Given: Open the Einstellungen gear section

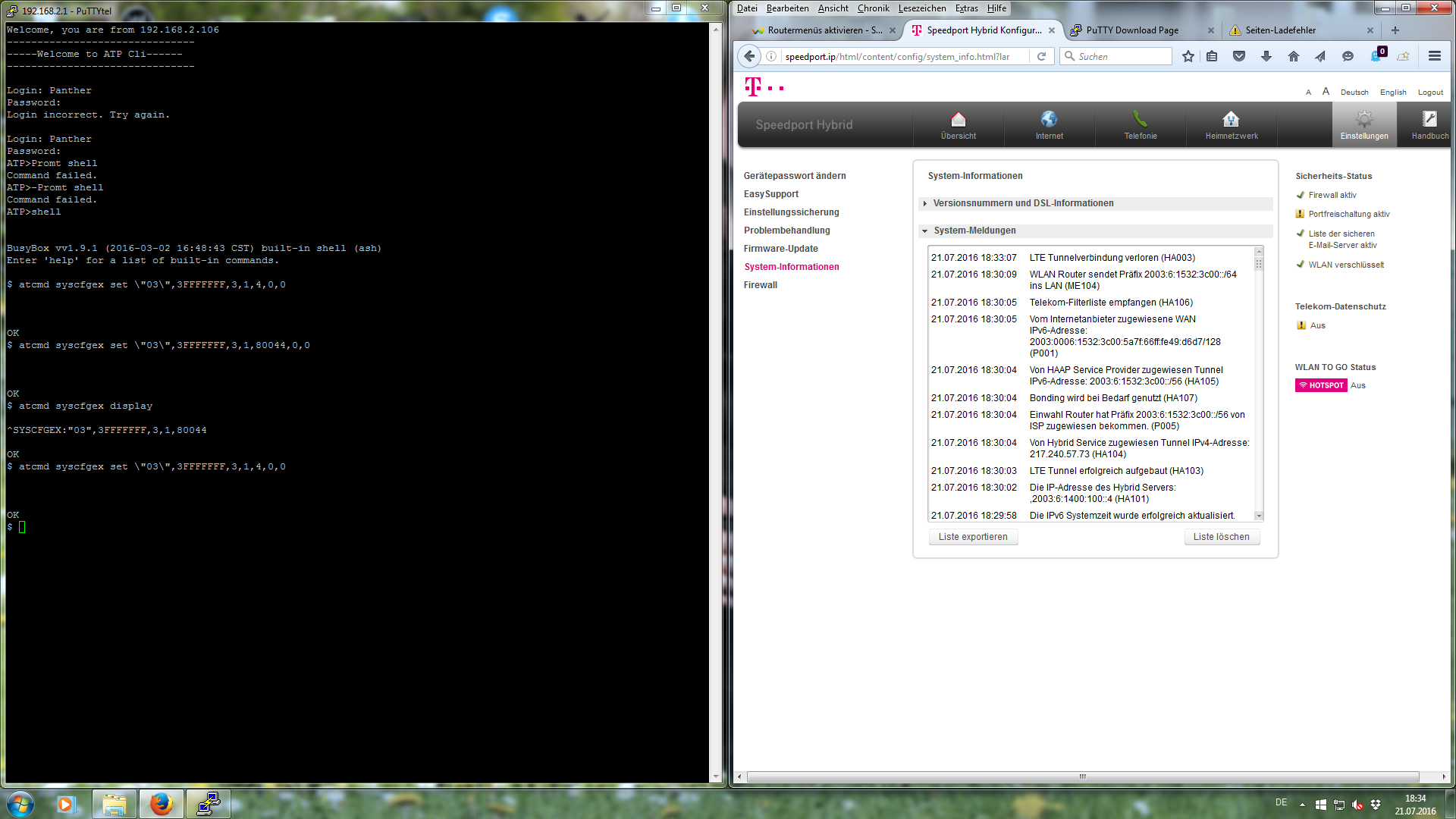Looking at the screenshot, I should [1364, 125].
